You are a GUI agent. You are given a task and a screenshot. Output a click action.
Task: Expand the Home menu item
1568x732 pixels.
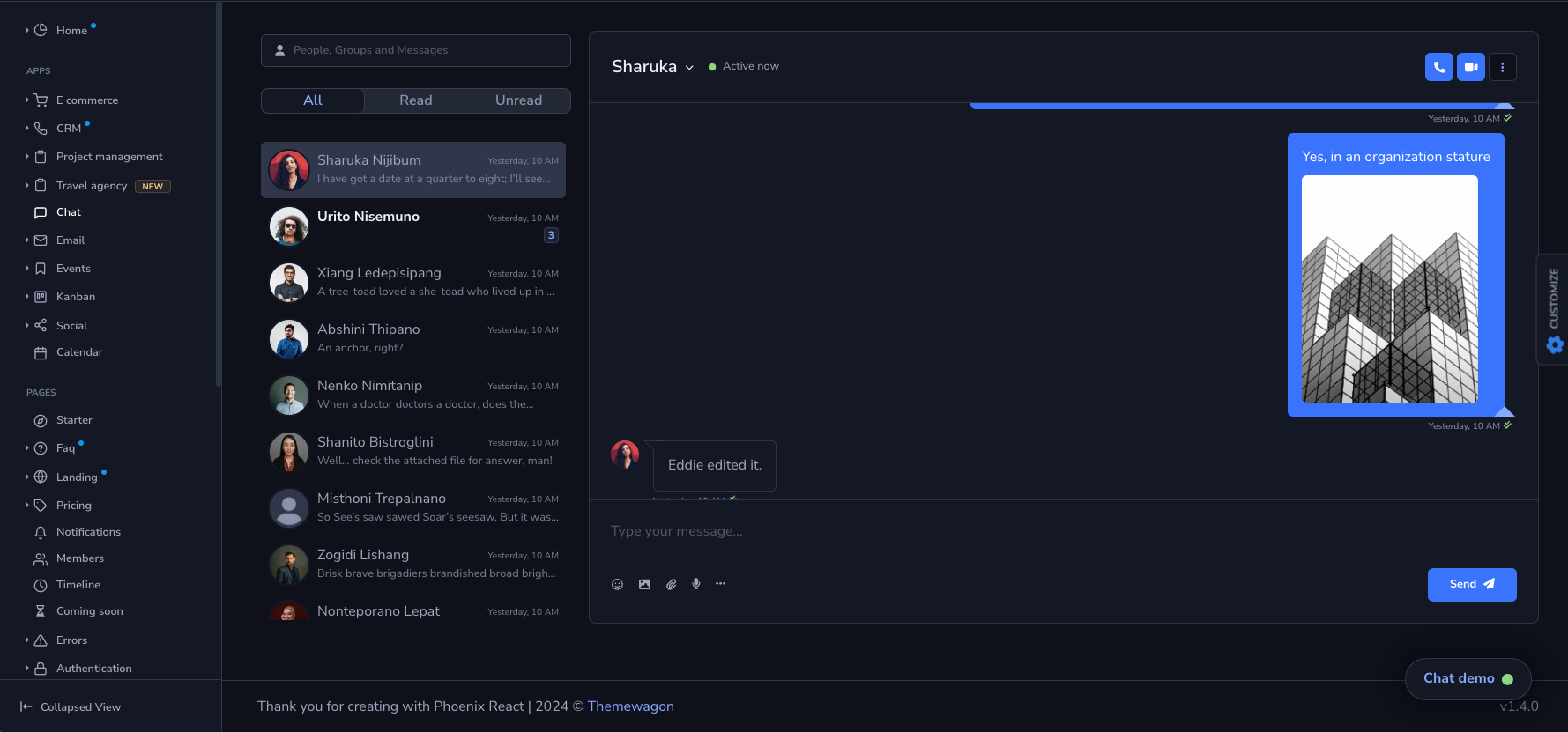click(x=27, y=30)
